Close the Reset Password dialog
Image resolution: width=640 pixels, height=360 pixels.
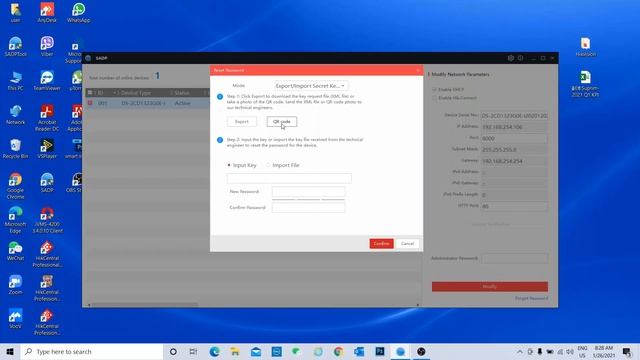pyautogui.click(x=418, y=70)
